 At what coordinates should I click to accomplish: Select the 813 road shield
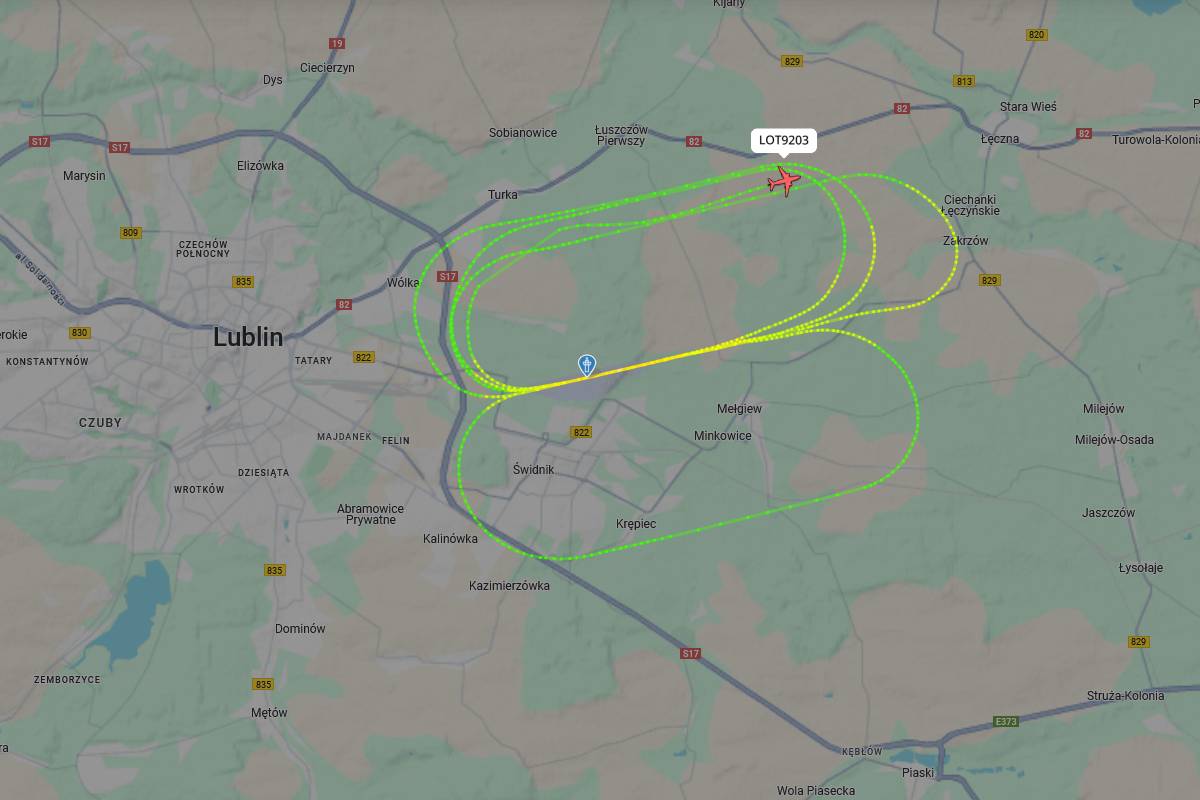[964, 81]
